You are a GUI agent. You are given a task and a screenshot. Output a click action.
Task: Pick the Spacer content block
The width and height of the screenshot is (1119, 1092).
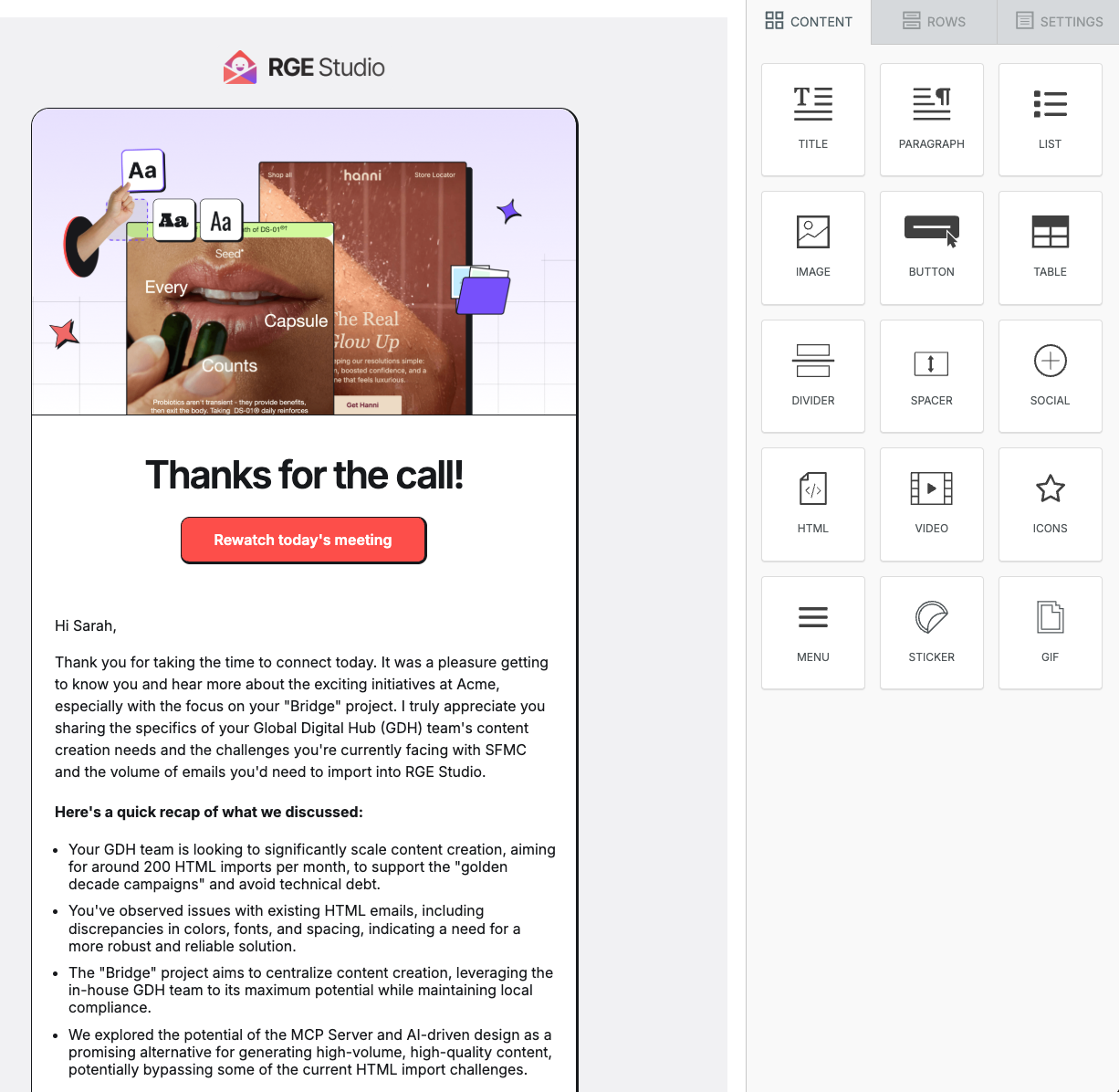931,376
